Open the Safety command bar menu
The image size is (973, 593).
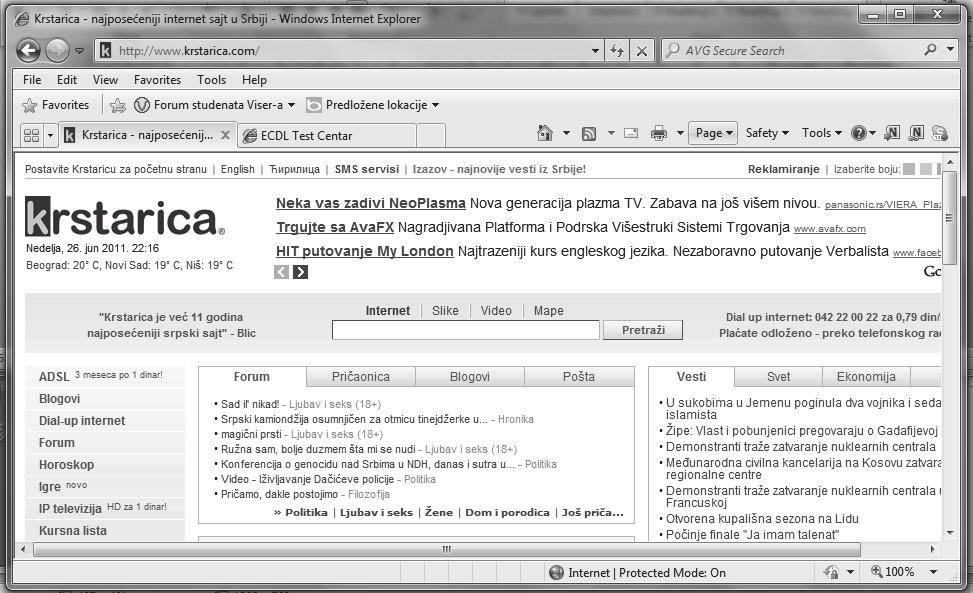click(x=767, y=133)
